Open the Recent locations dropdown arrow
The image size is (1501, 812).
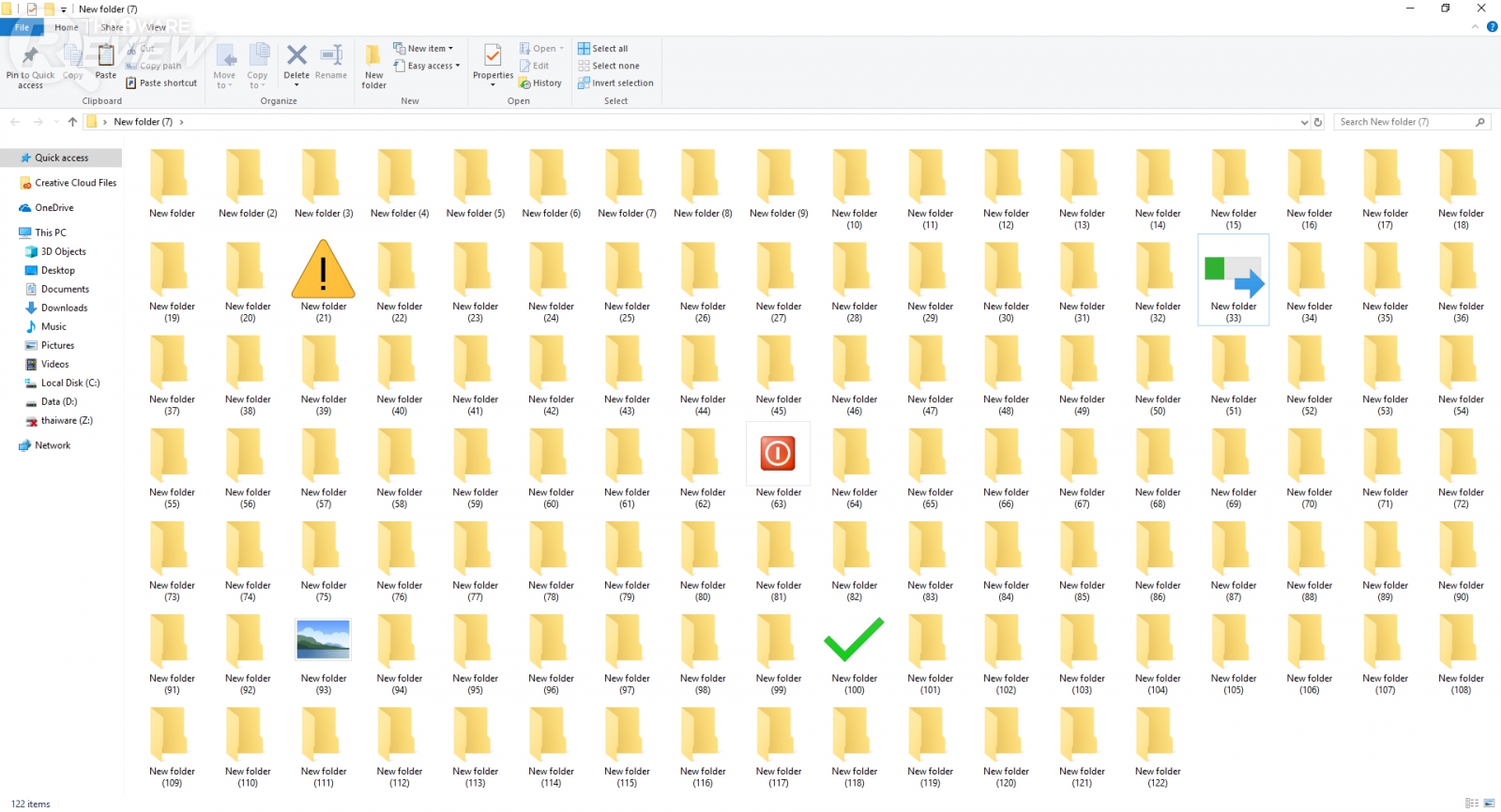coord(56,122)
